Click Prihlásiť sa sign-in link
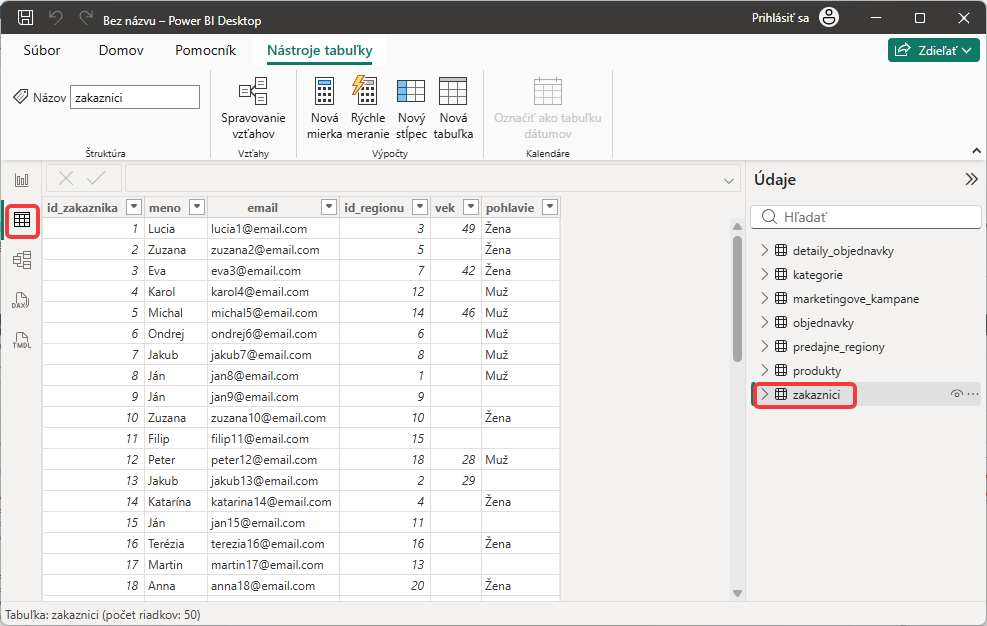This screenshot has height=626, width=987. (780, 18)
